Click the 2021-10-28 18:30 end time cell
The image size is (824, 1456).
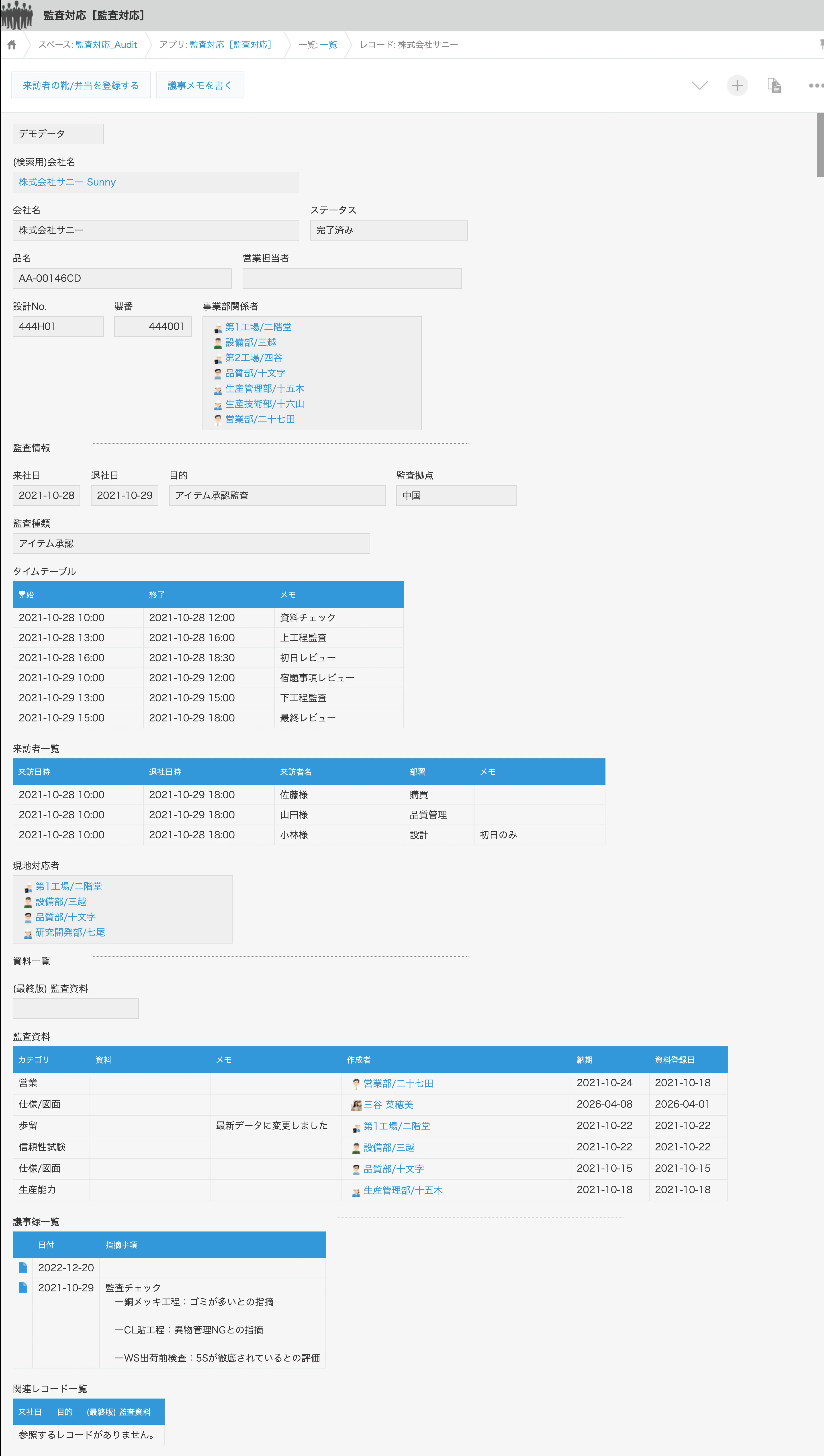coord(209,658)
